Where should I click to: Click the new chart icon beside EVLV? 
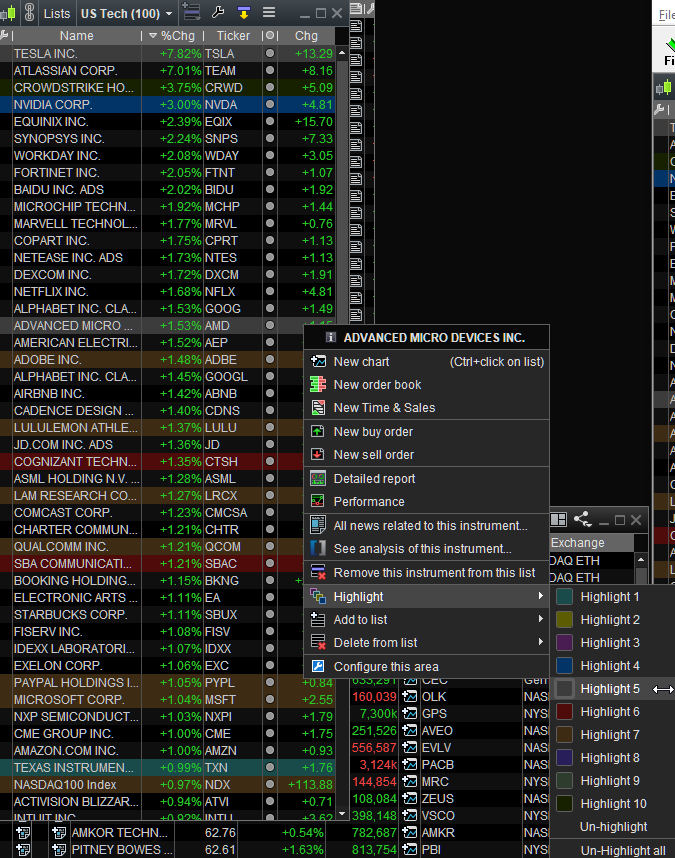409,747
